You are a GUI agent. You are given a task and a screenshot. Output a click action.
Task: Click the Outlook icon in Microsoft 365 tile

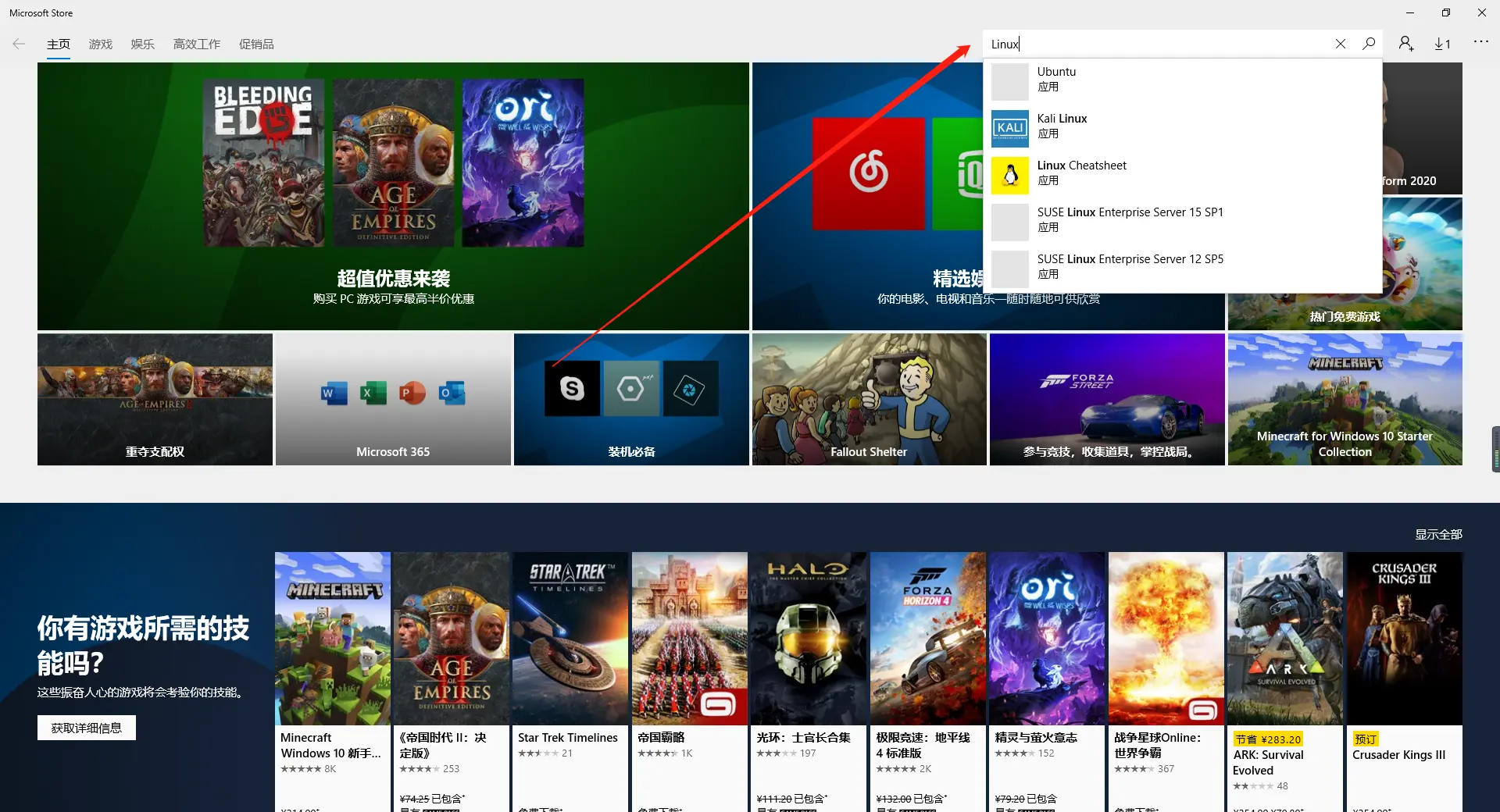(452, 393)
